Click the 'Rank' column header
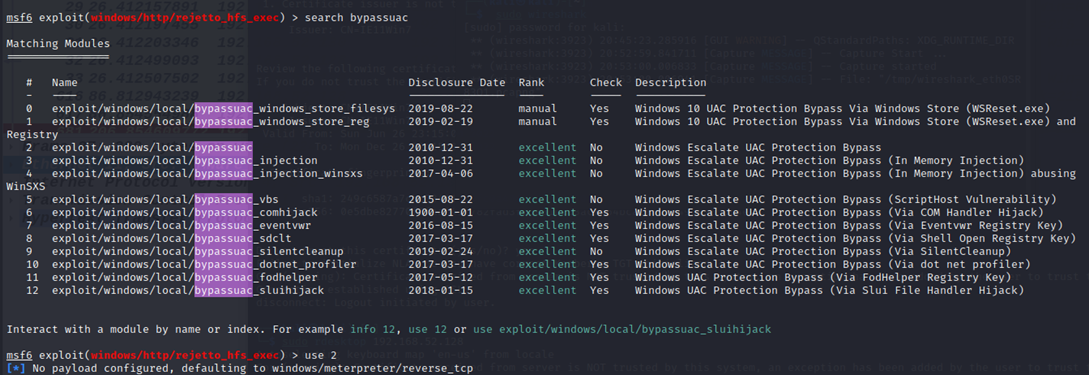 (x=531, y=83)
